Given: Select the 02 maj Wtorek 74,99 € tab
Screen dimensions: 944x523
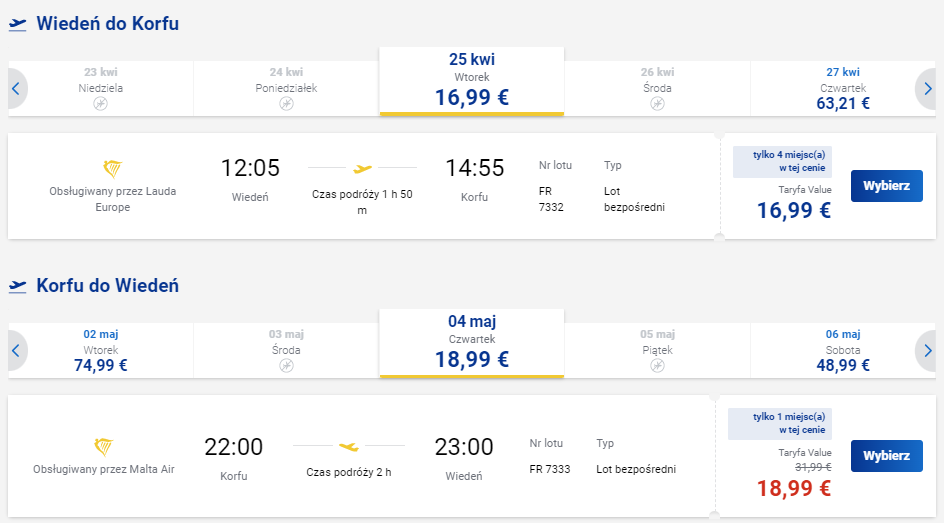Looking at the screenshot, I should [x=101, y=350].
